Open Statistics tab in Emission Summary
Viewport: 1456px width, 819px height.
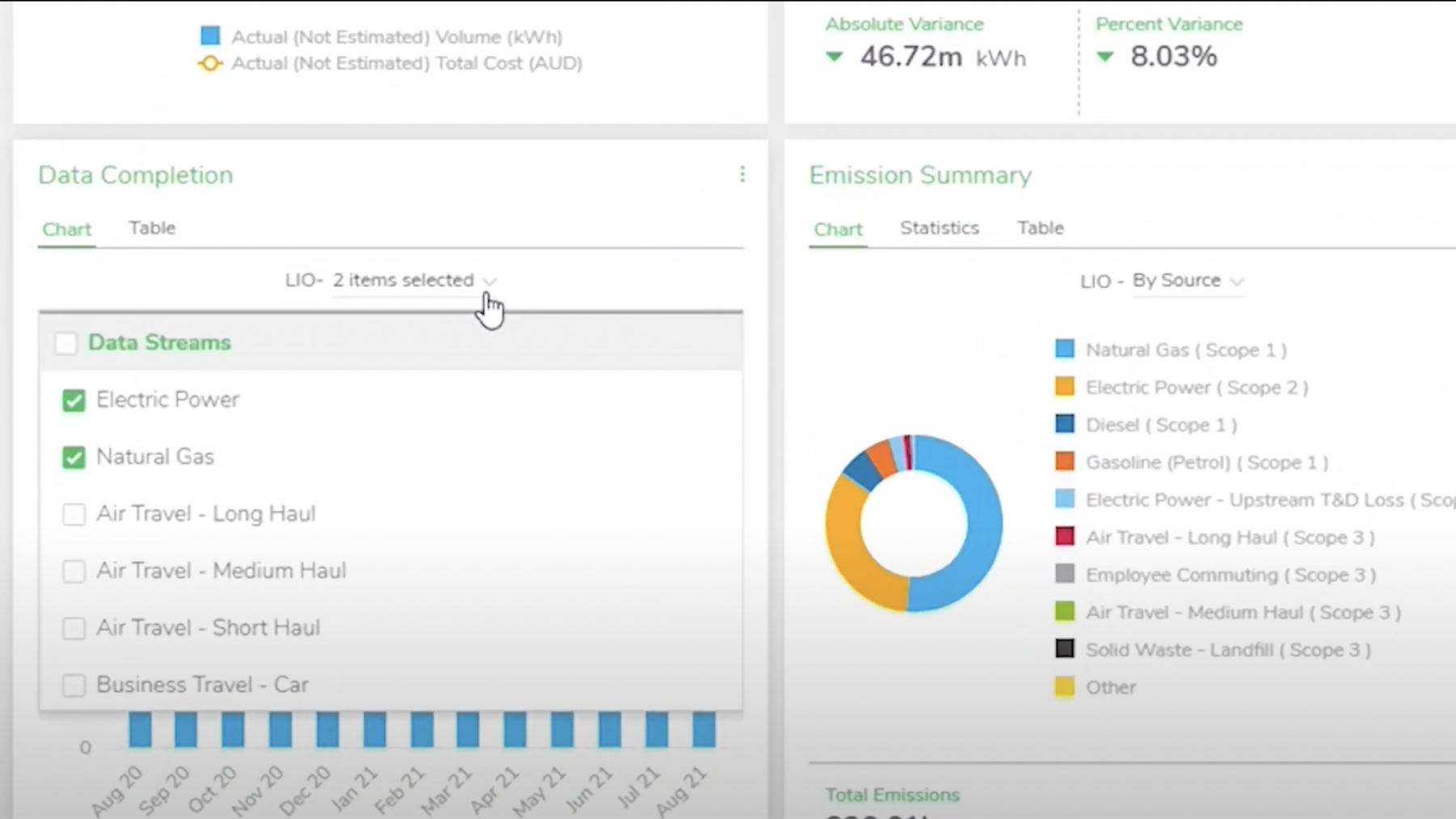tap(939, 228)
